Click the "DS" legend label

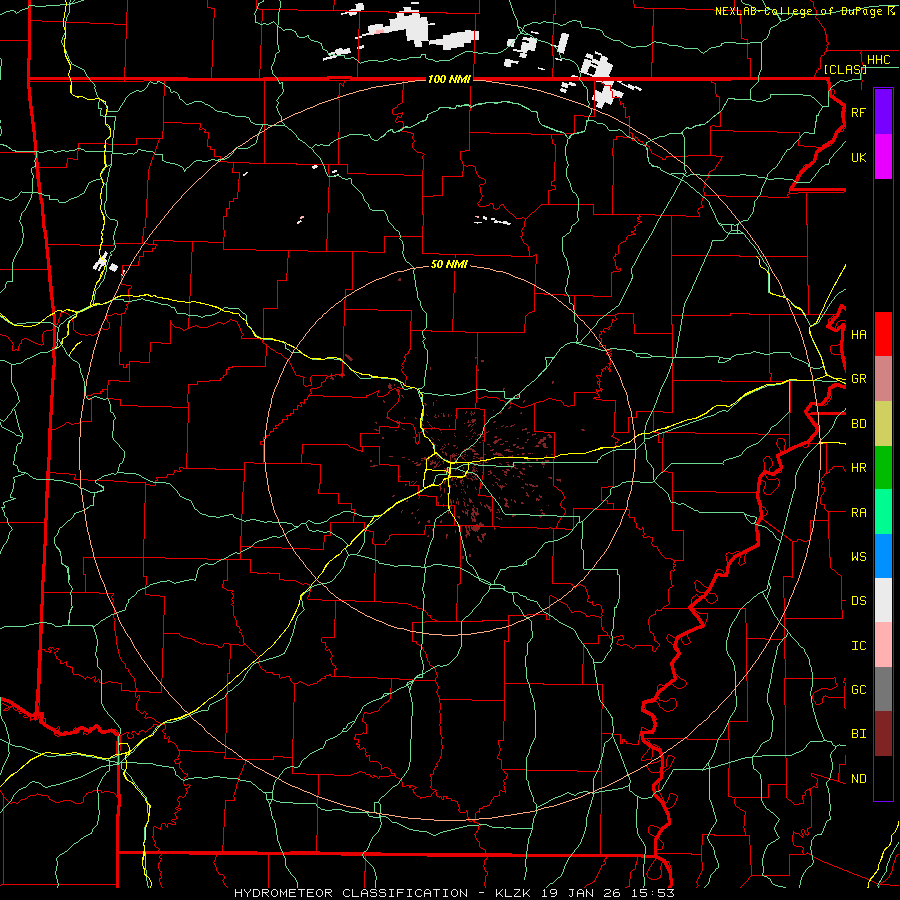(859, 600)
